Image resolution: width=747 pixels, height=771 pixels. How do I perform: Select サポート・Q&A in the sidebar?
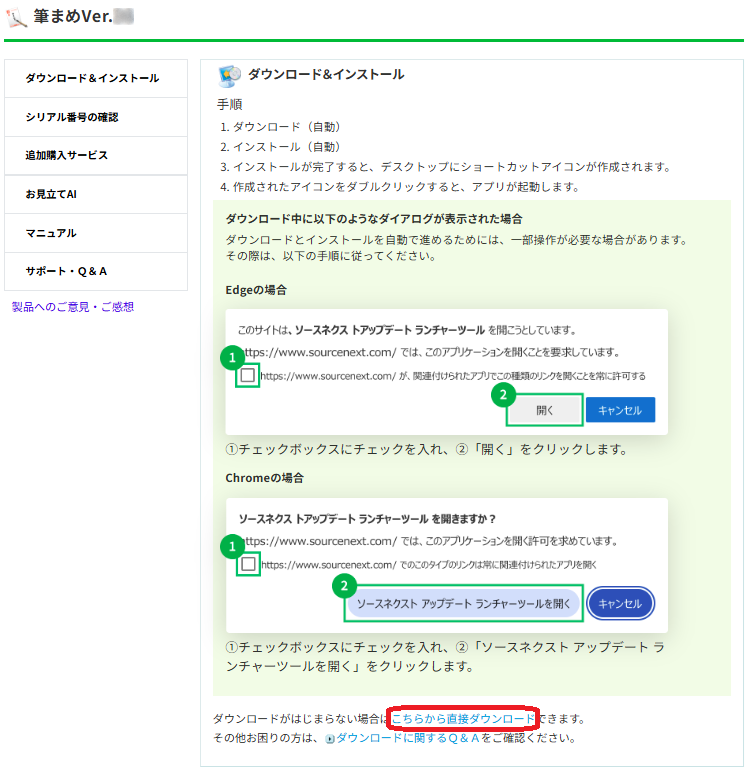[x=96, y=271]
